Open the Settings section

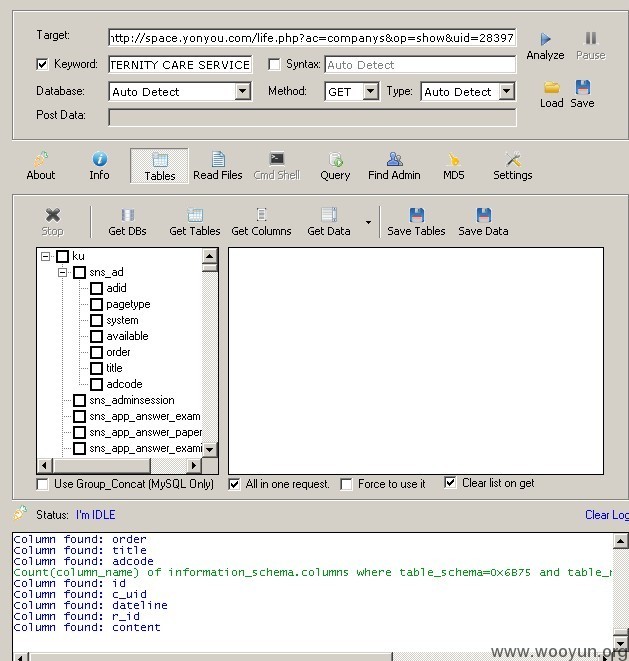(x=513, y=166)
